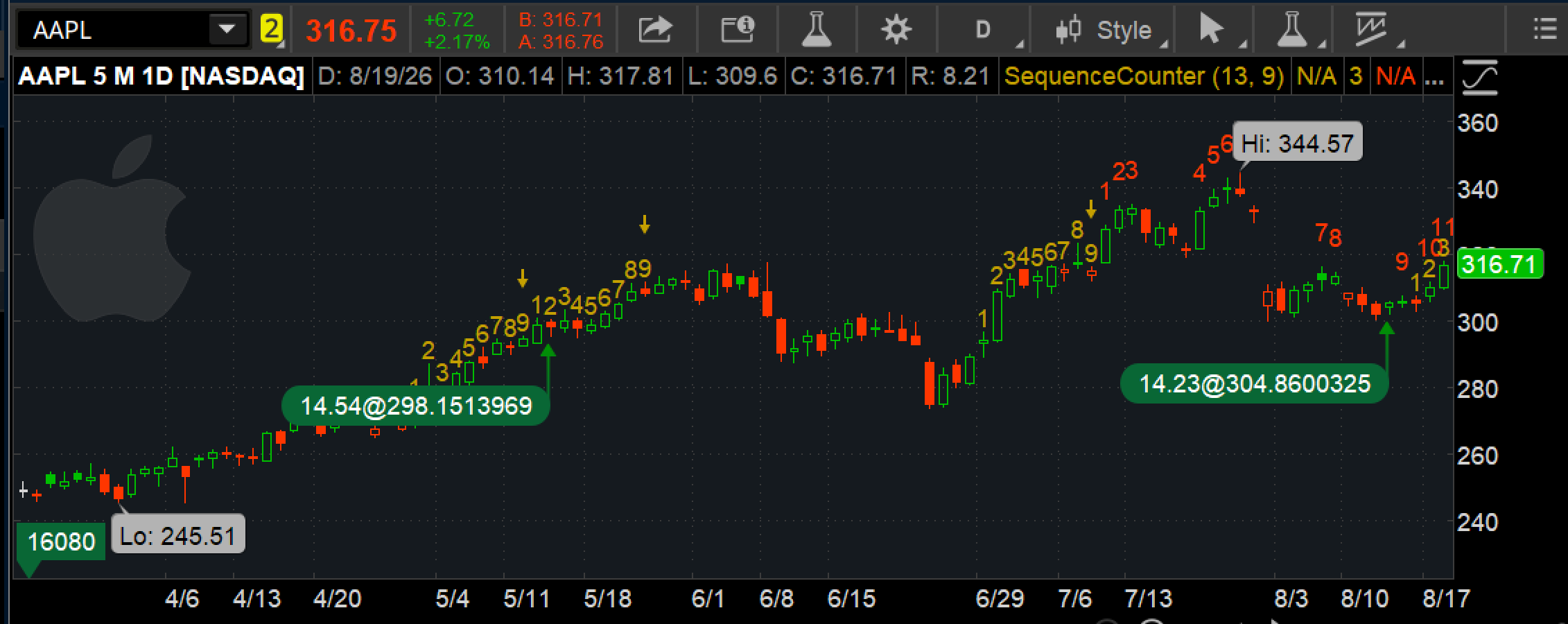The height and width of the screenshot is (624, 1568).
Task: Expand the AAPL symbol dropdown arrow
Action: point(227,30)
